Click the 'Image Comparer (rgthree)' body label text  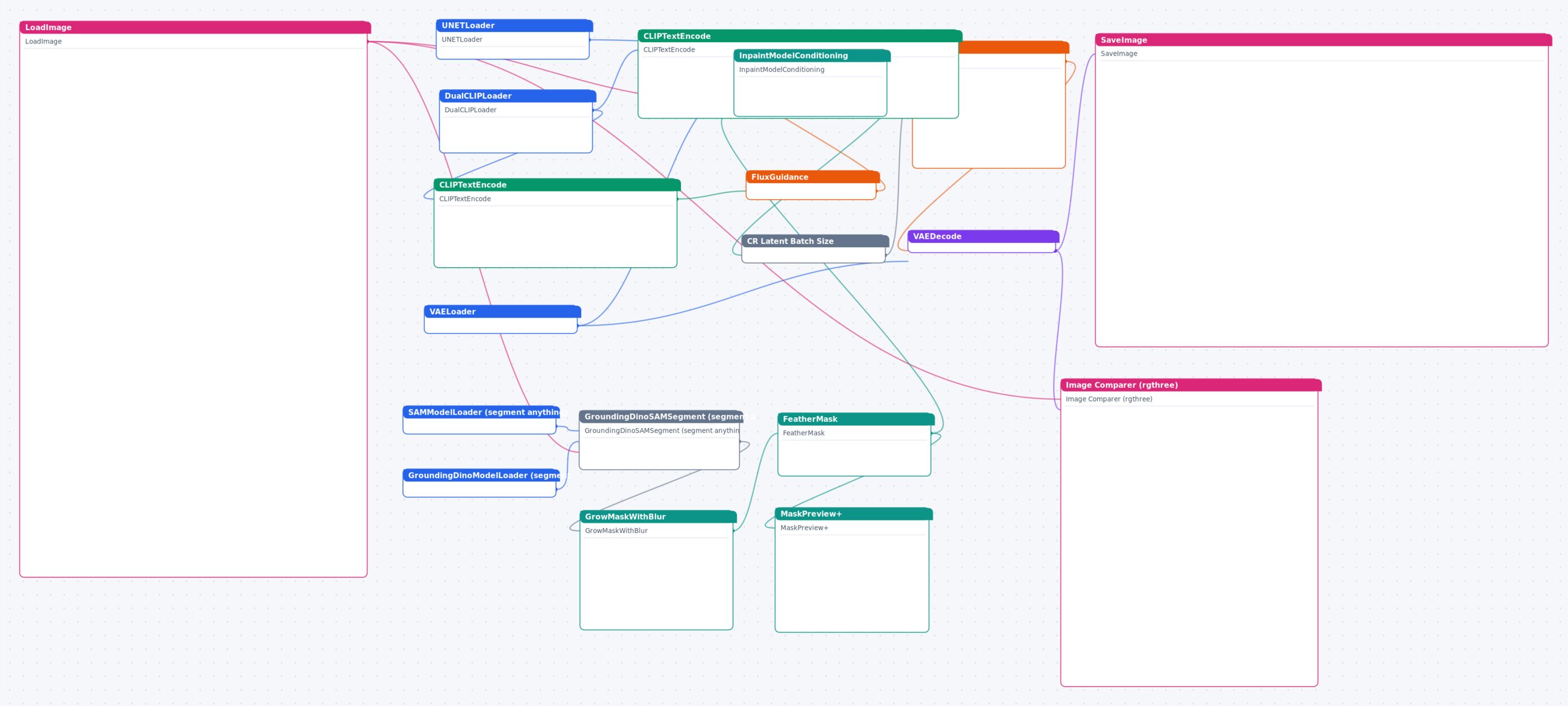[1108, 399]
